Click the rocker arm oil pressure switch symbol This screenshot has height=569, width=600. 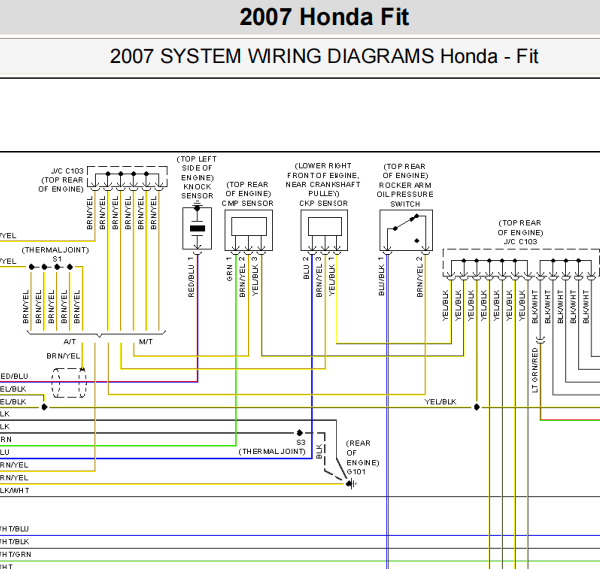point(406,230)
